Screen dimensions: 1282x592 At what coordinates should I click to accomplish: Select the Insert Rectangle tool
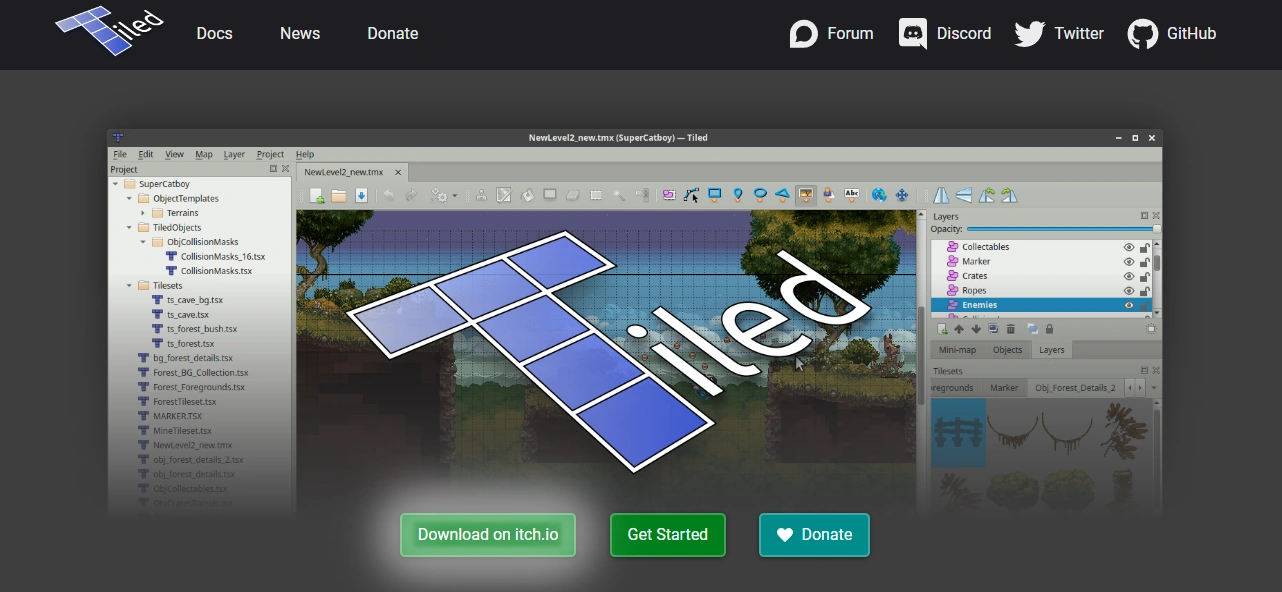coord(715,195)
